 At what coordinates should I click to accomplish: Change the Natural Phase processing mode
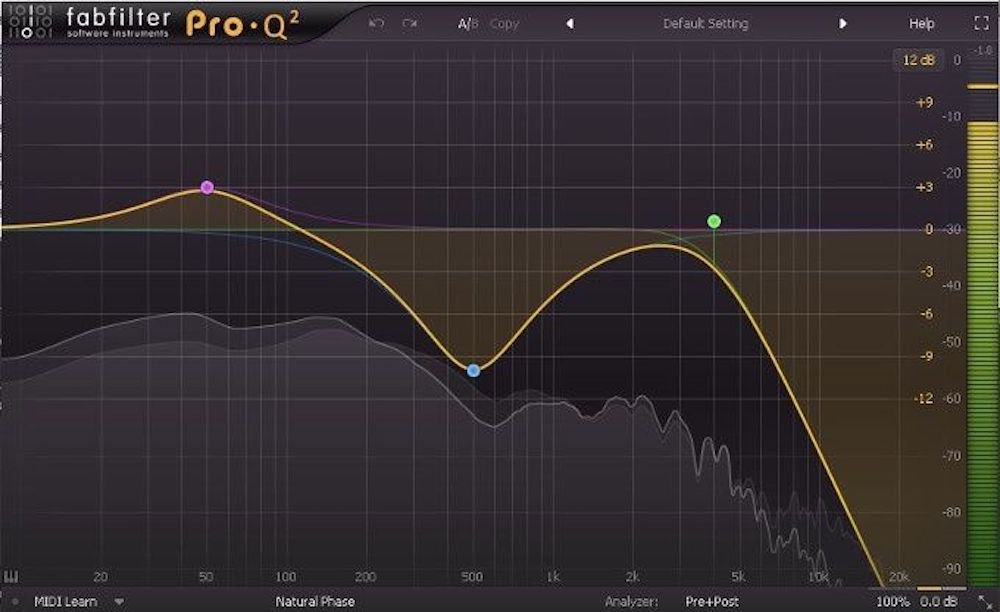(314, 602)
